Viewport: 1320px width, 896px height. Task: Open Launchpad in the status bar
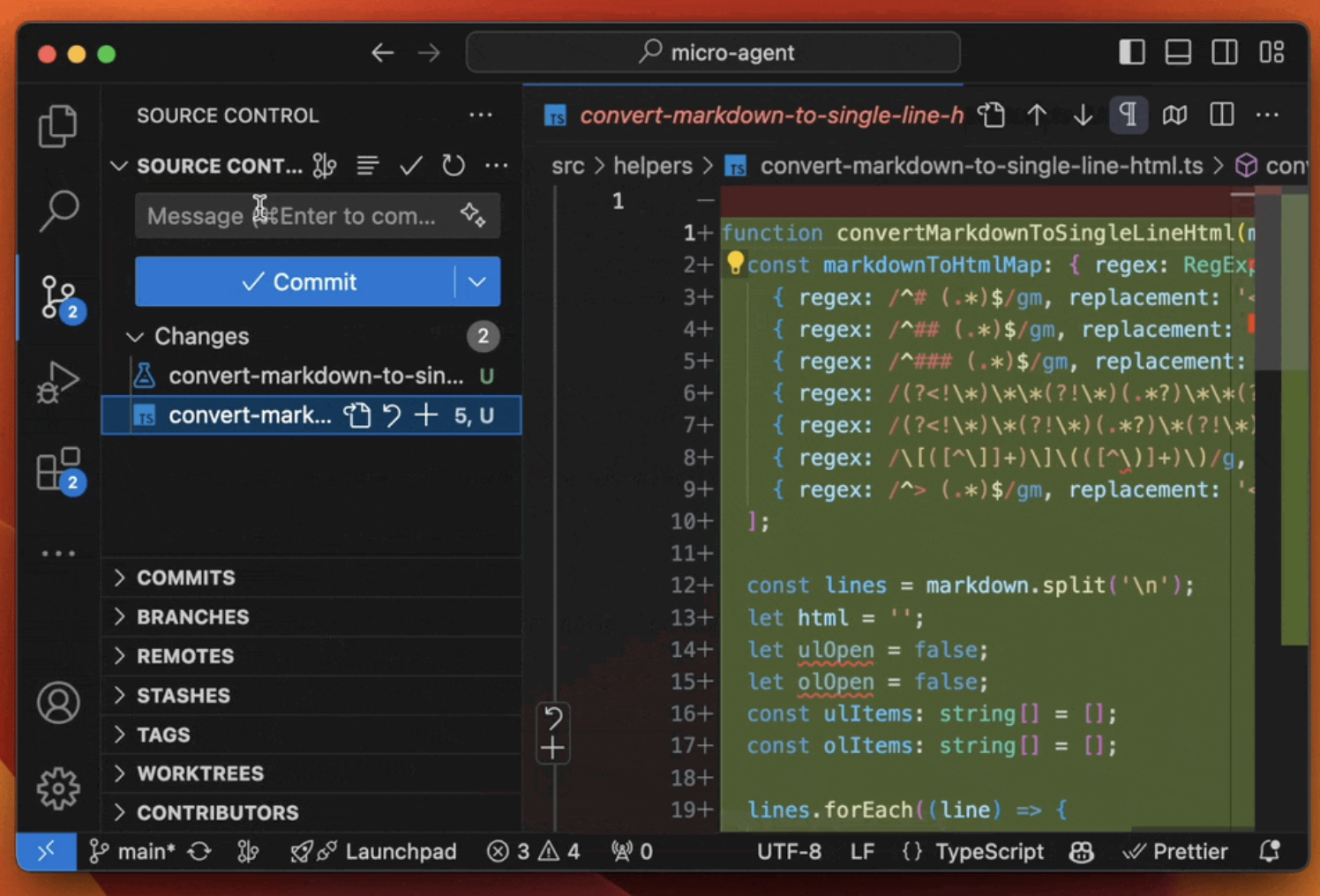click(x=400, y=852)
